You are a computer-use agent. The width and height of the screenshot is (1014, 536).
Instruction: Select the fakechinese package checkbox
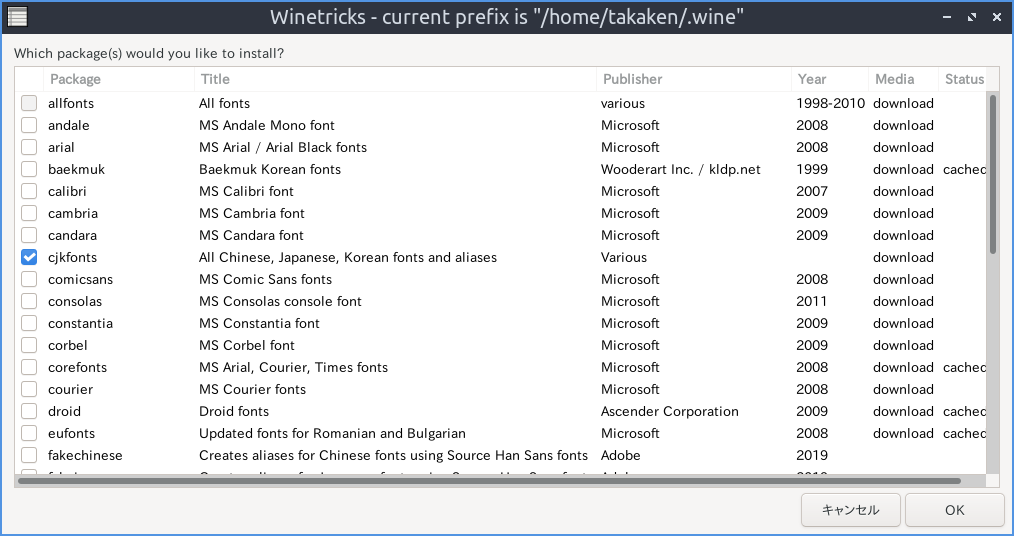click(29, 455)
